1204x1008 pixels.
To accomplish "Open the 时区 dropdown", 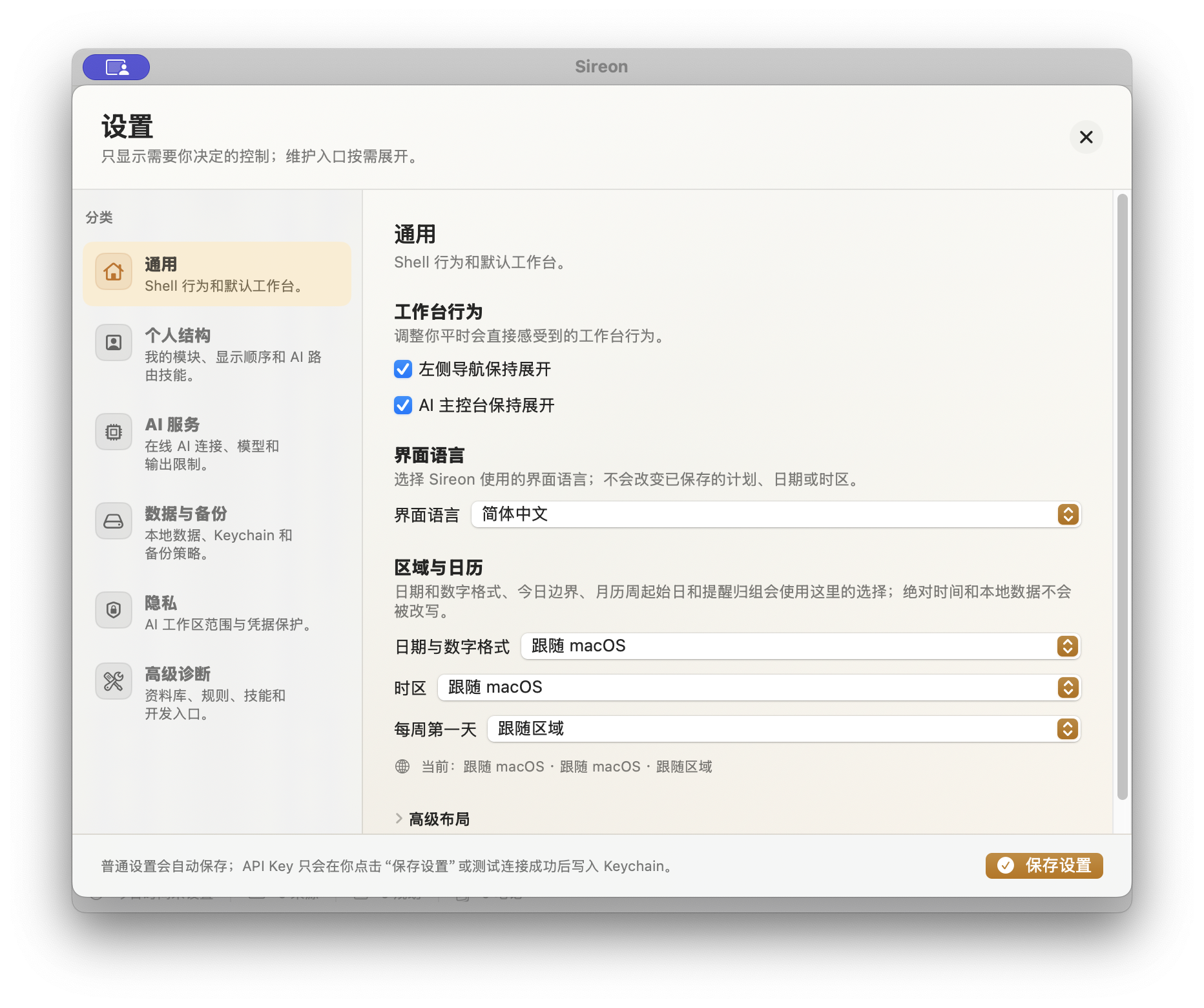I will [x=759, y=688].
